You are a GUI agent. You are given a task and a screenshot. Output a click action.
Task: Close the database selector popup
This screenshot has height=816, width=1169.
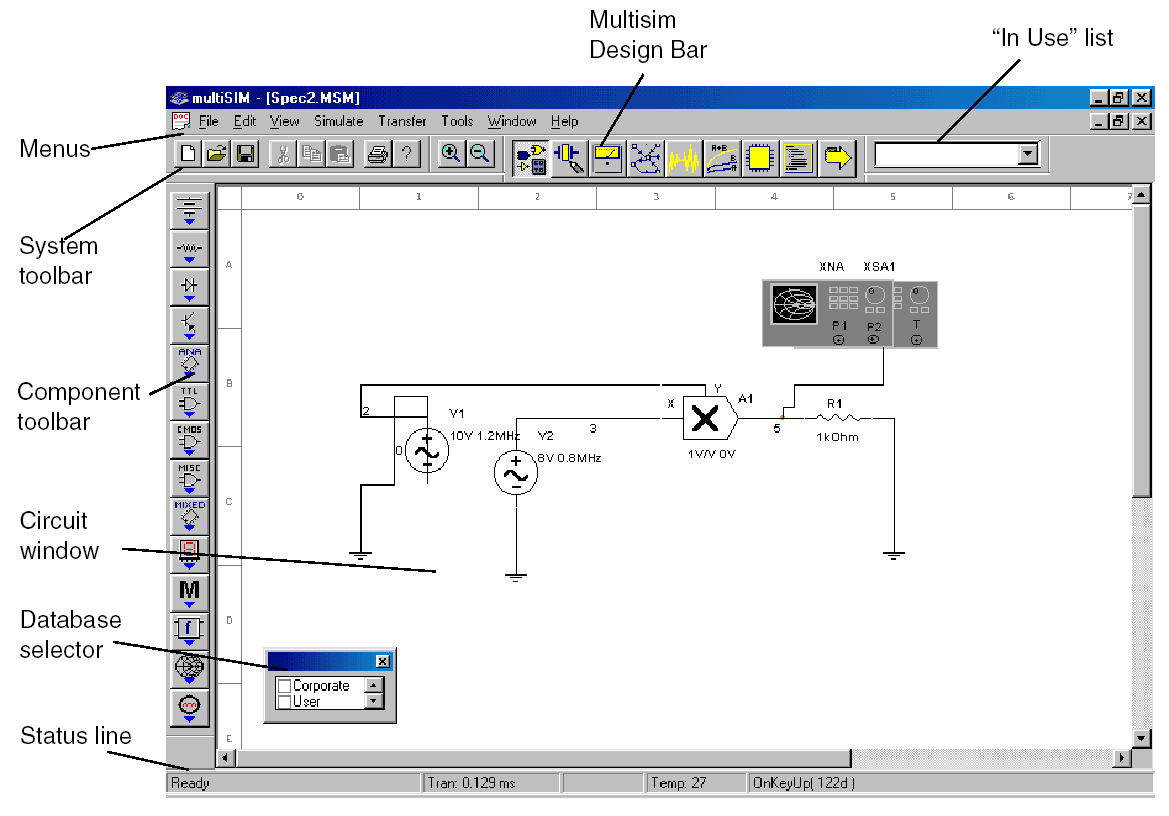[x=382, y=661]
